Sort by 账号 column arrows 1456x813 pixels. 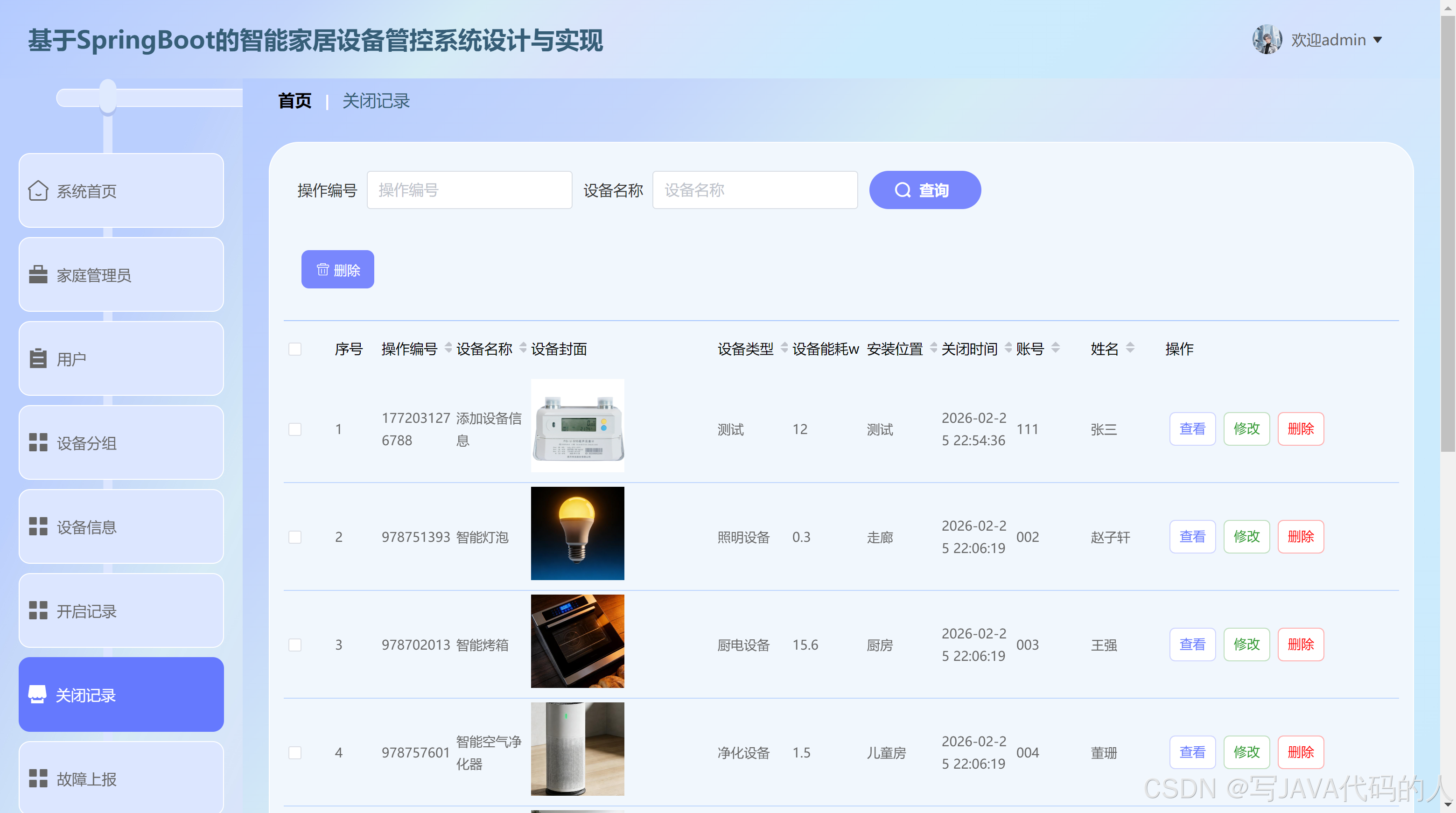pos(1055,348)
